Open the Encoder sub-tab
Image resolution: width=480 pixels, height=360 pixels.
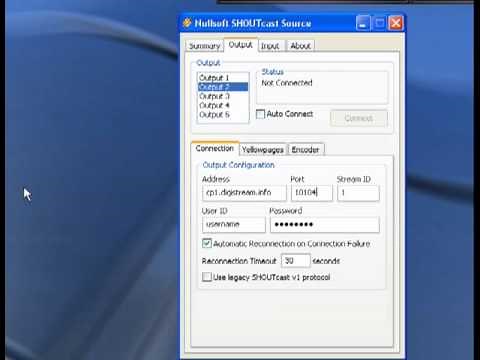coord(305,150)
